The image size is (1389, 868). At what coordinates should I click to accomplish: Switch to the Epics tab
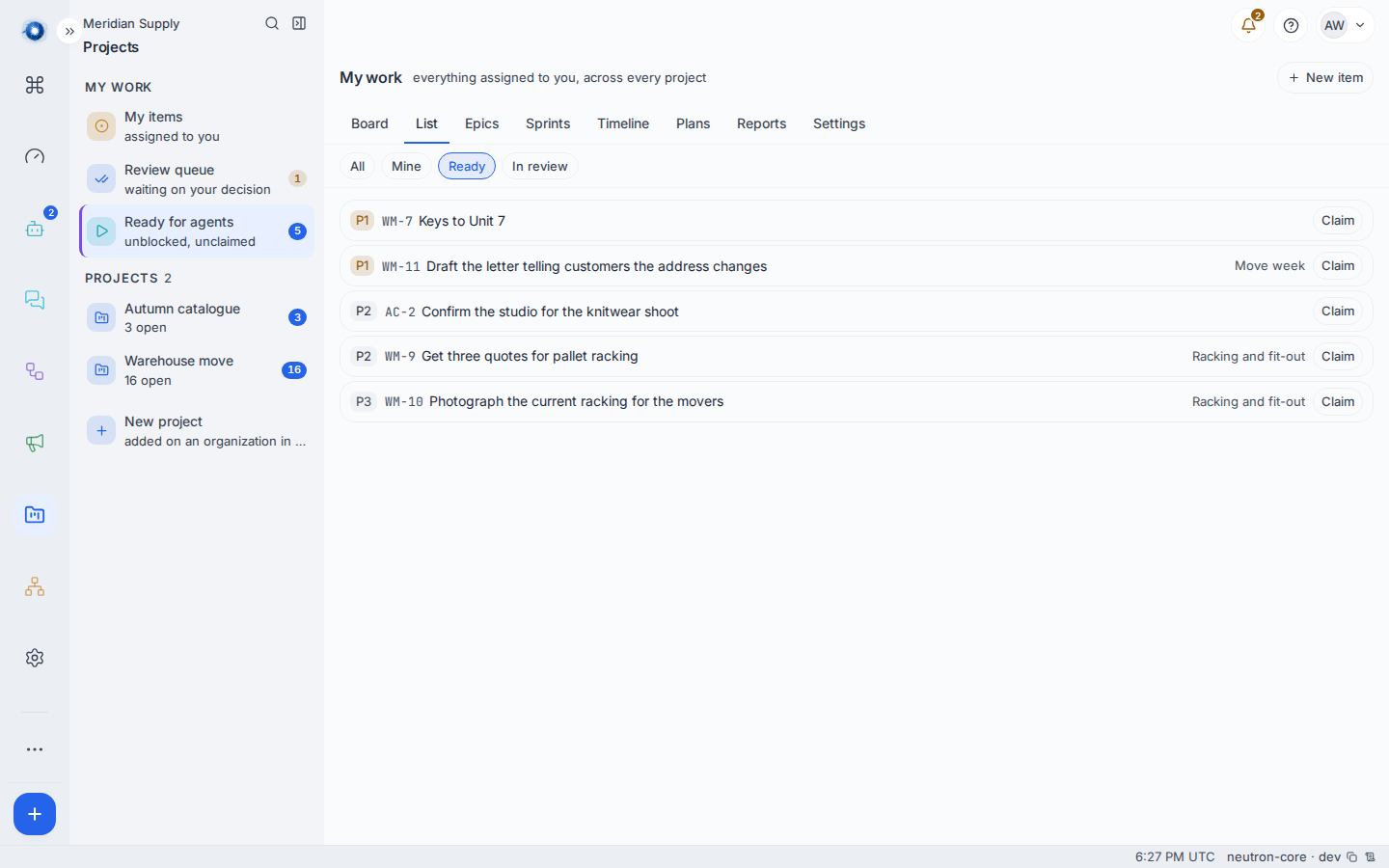click(481, 123)
